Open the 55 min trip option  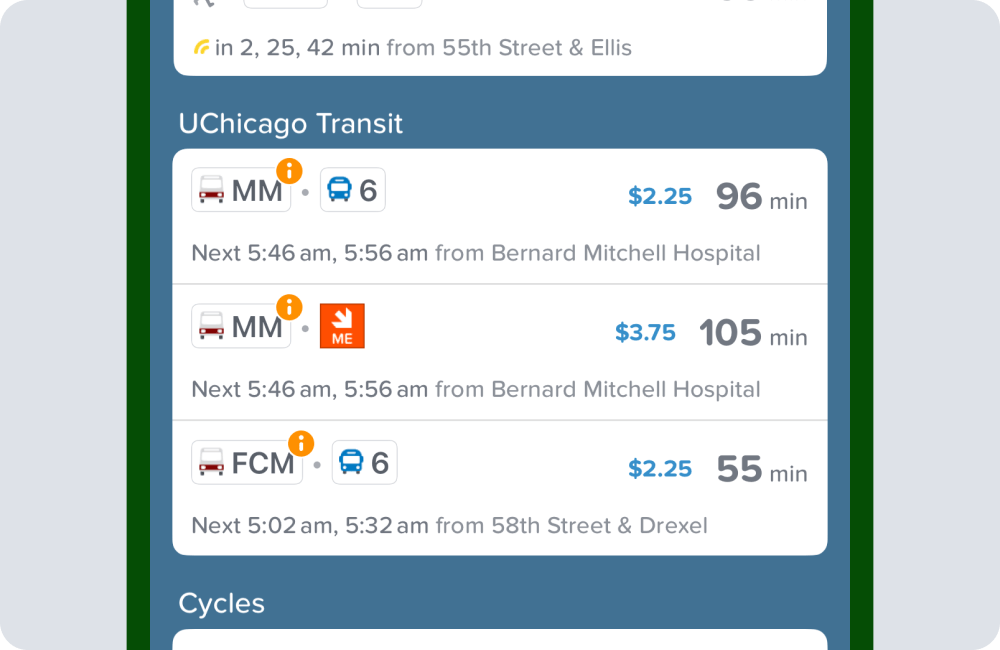click(x=500, y=488)
